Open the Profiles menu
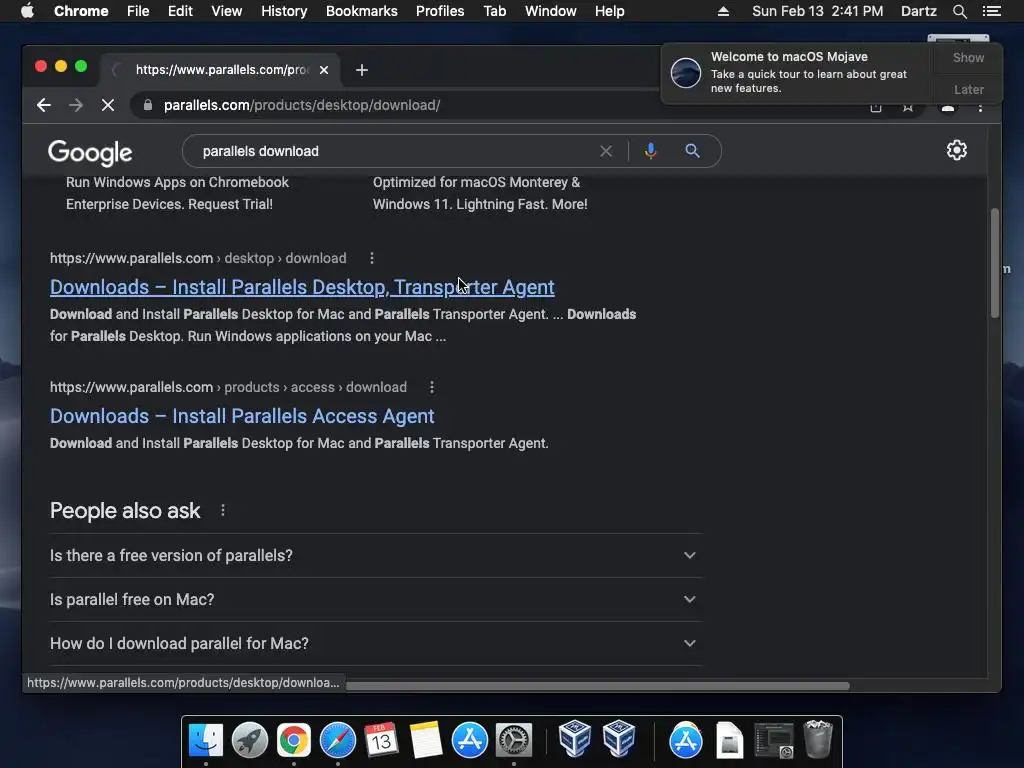 click(x=440, y=11)
